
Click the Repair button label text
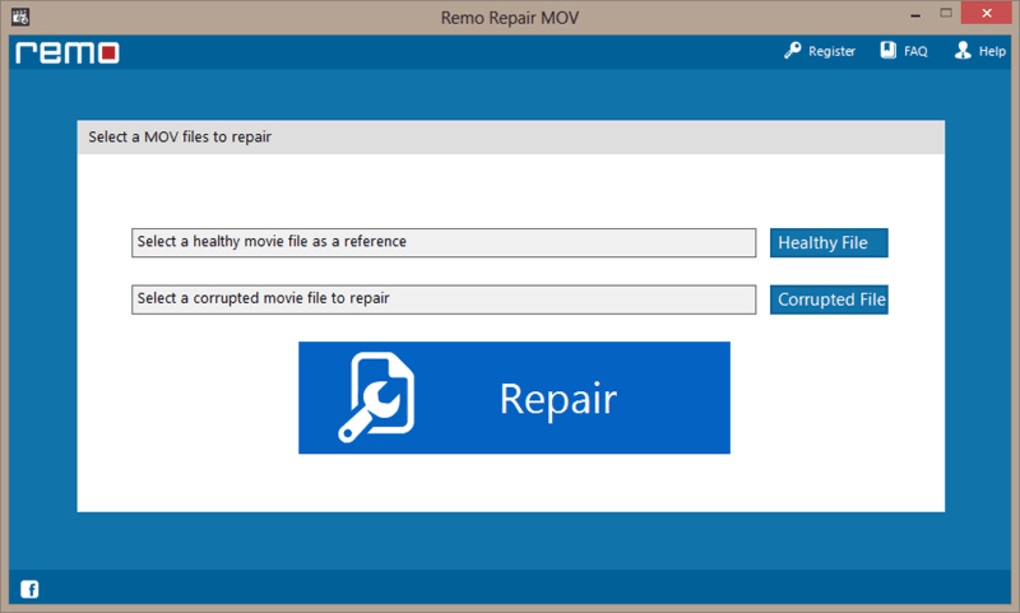[x=557, y=397]
